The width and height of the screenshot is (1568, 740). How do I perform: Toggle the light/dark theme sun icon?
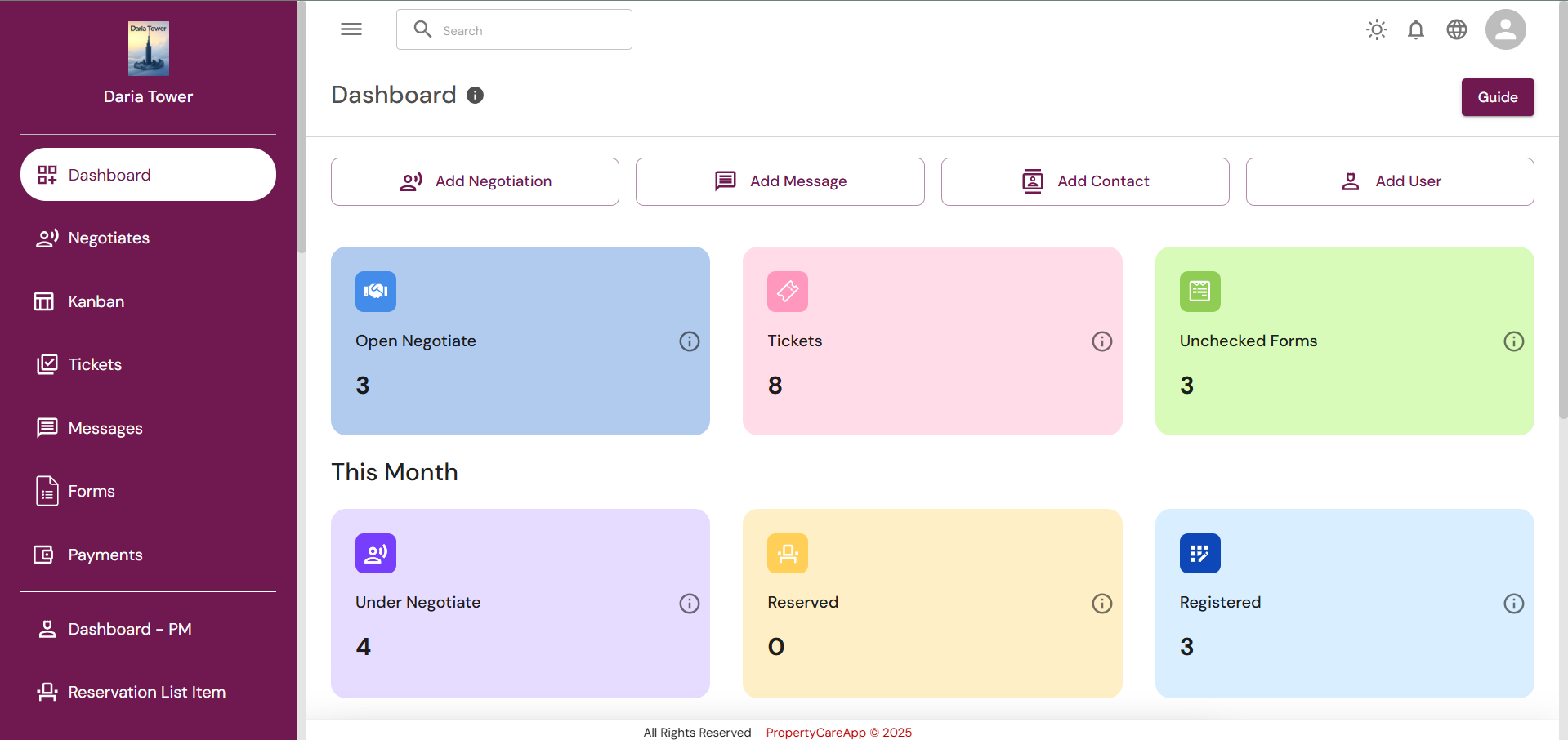[1377, 30]
